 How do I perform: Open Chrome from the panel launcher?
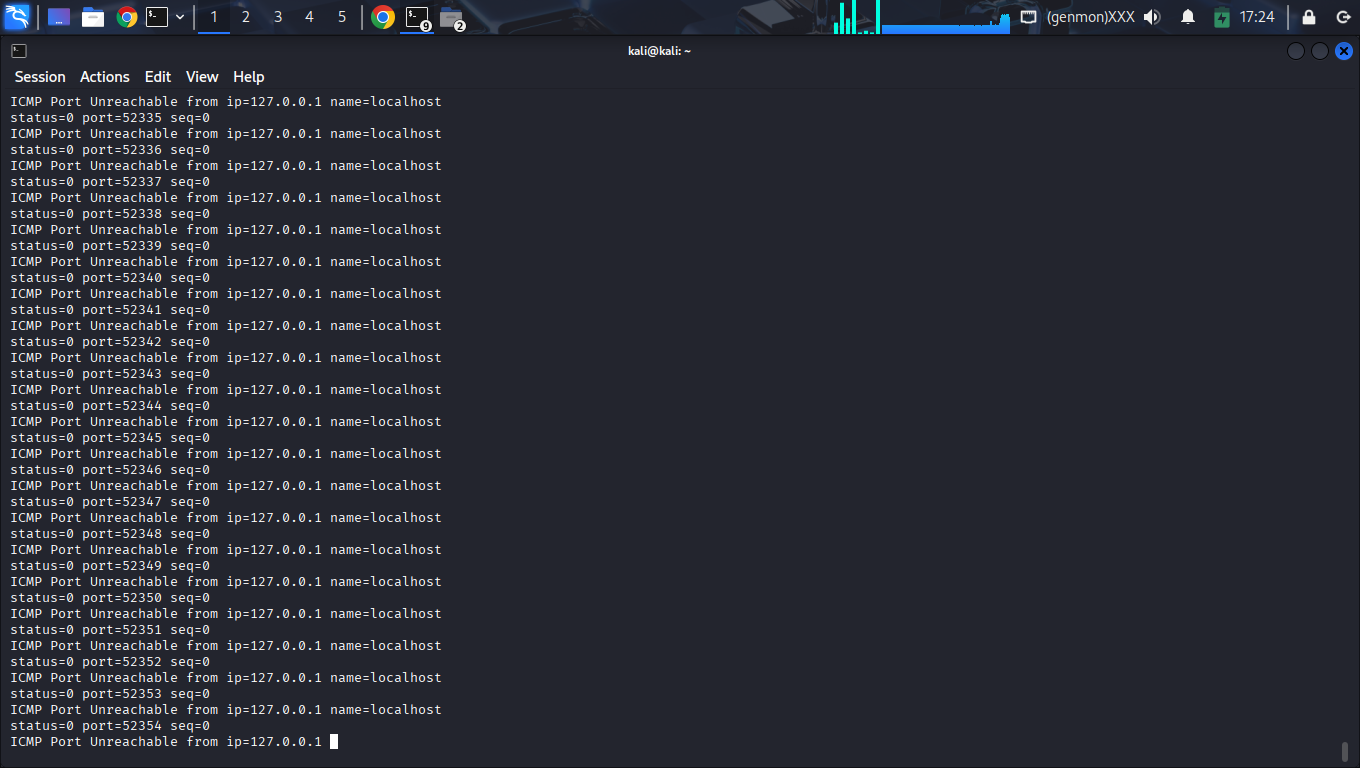(126, 17)
